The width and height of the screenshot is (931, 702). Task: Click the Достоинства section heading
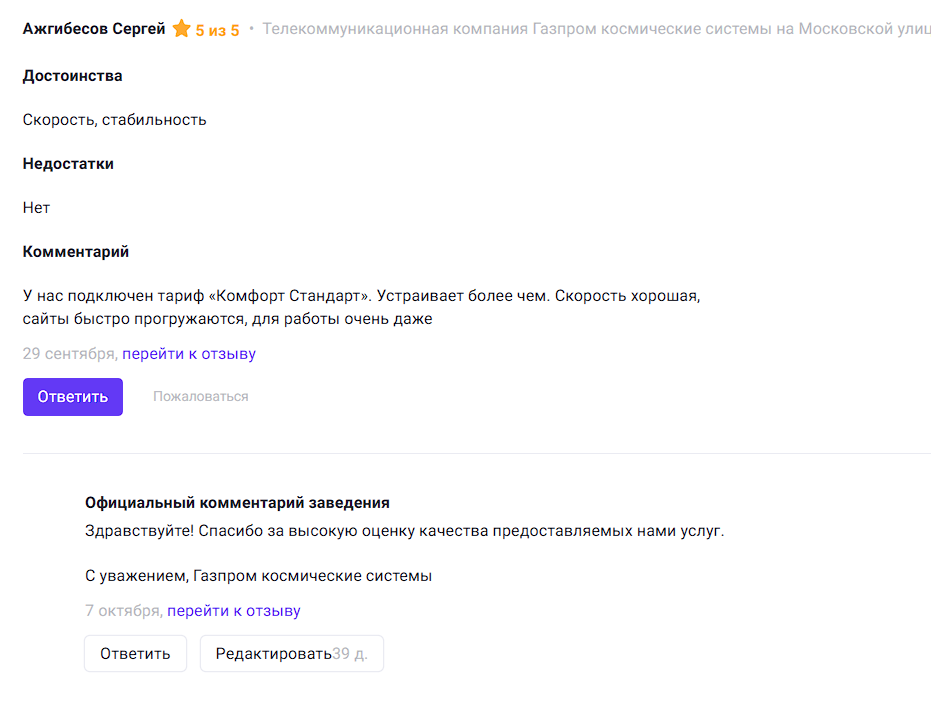click(73, 76)
